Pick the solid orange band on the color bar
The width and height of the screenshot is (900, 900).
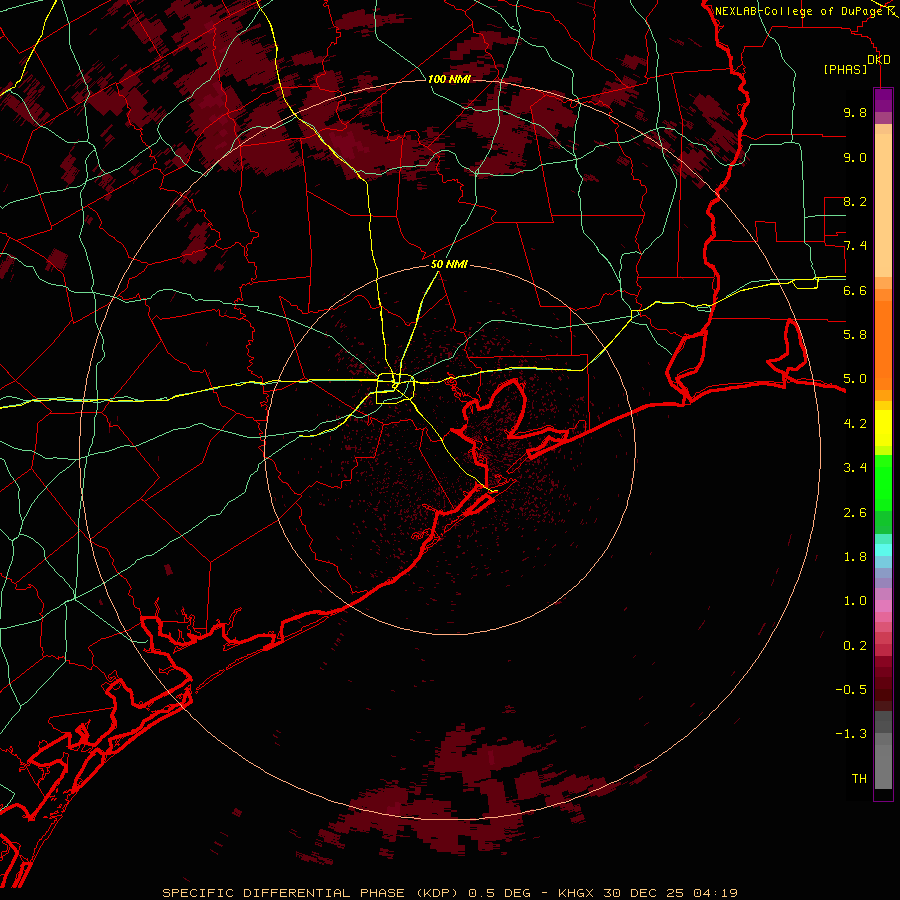pyautogui.click(x=883, y=346)
